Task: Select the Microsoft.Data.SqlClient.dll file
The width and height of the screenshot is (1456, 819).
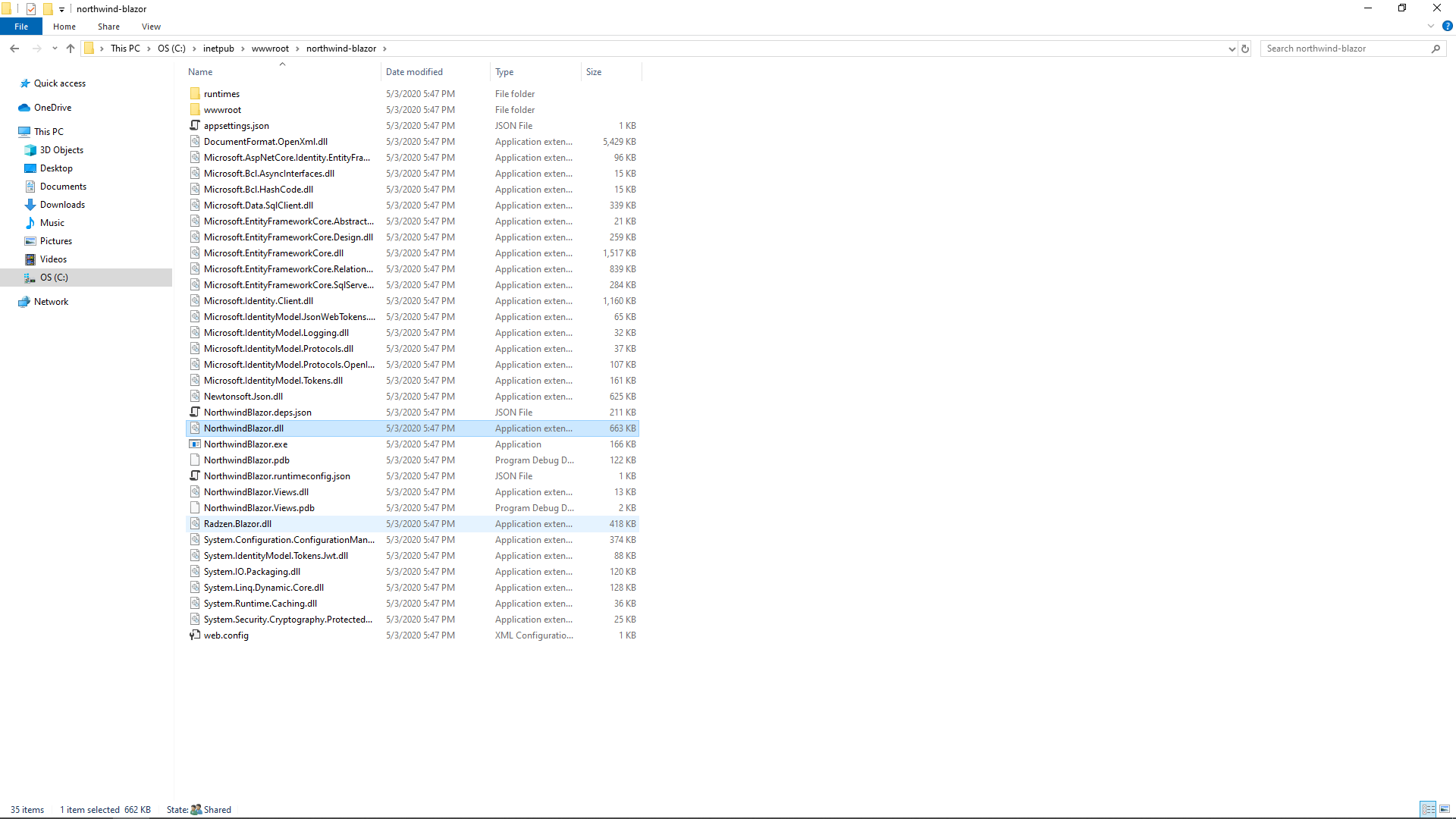Action: click(413, 206)
